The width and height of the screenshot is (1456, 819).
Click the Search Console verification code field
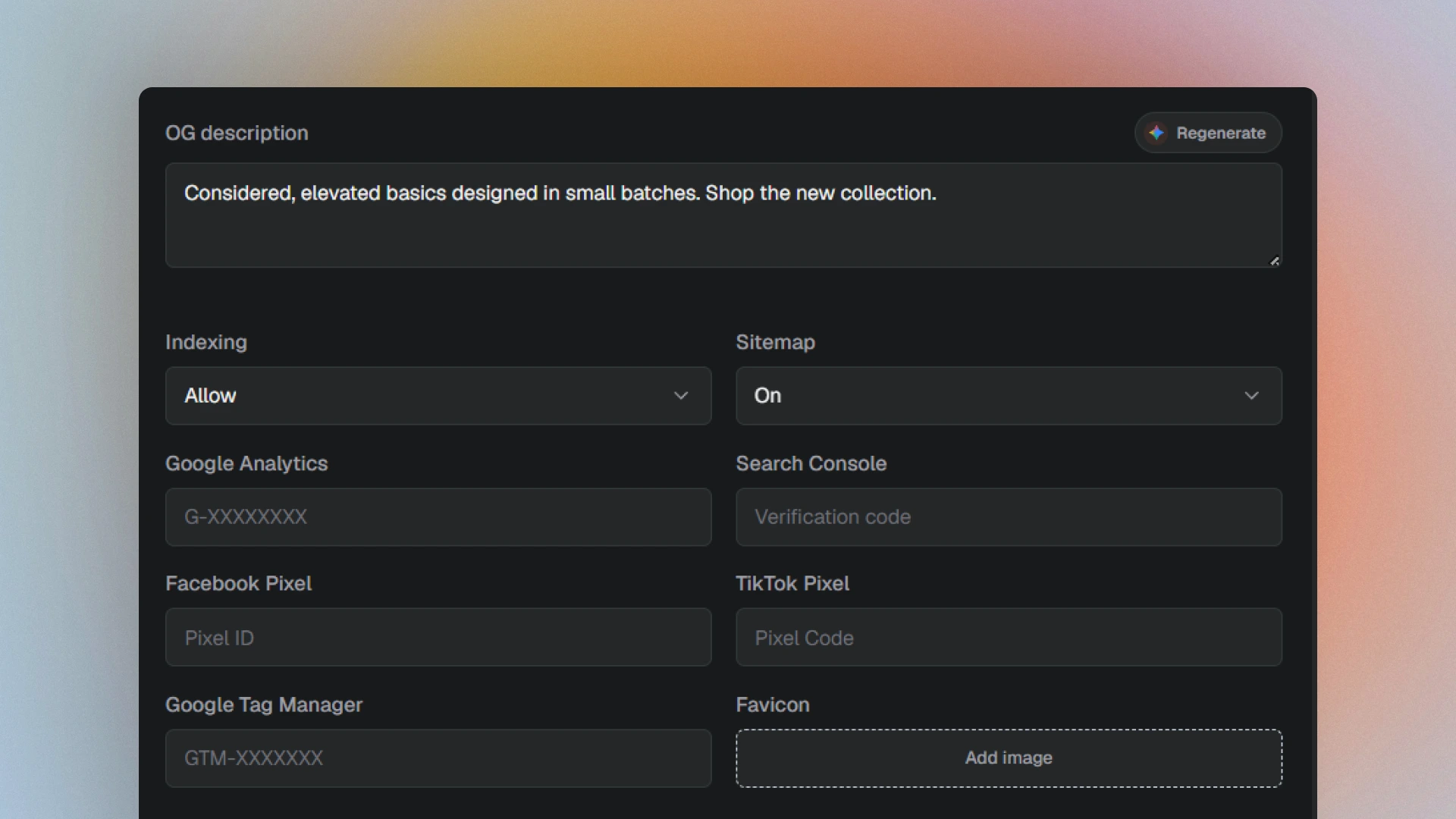point(1009,517)
